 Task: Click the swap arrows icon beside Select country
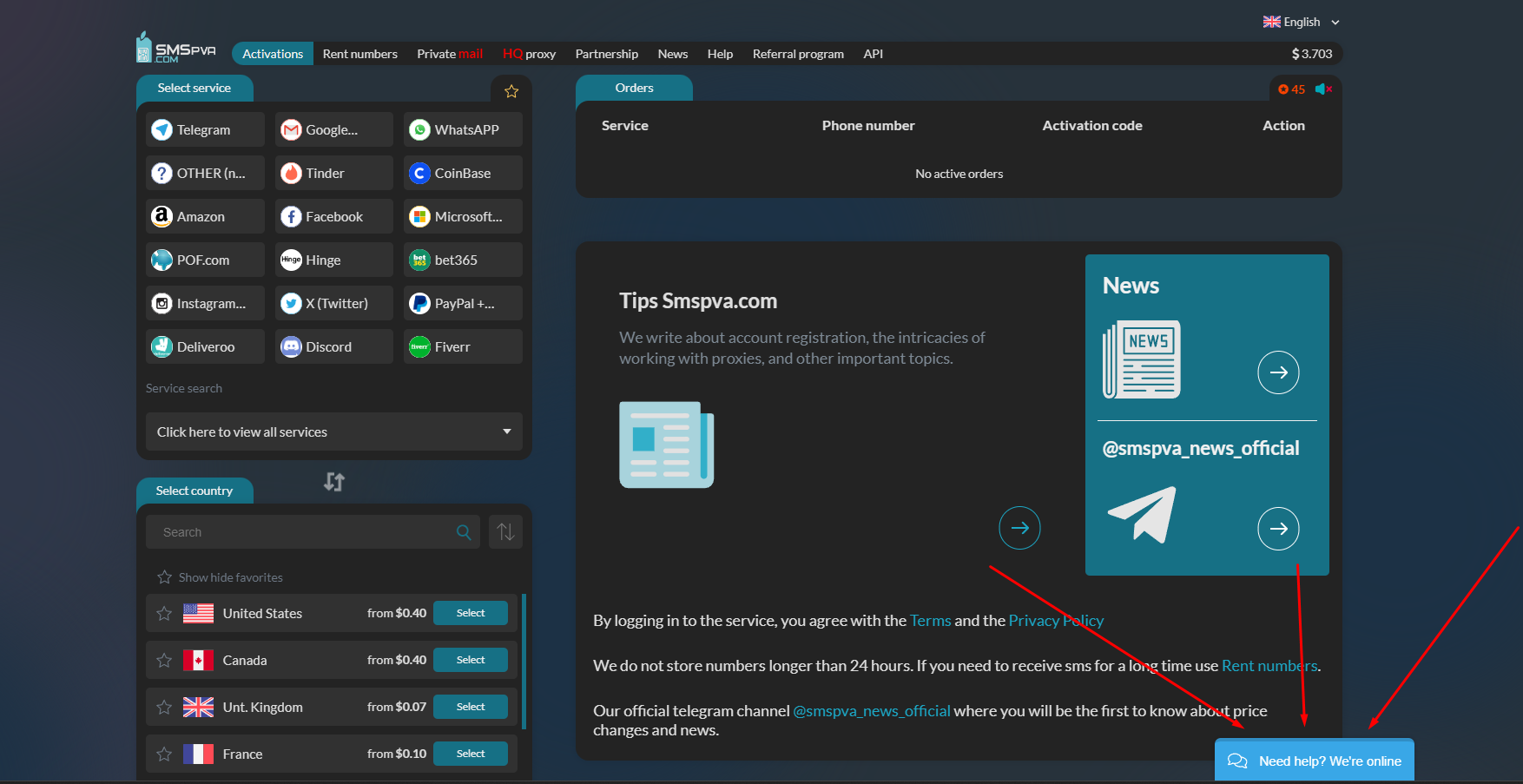point(334,482)
